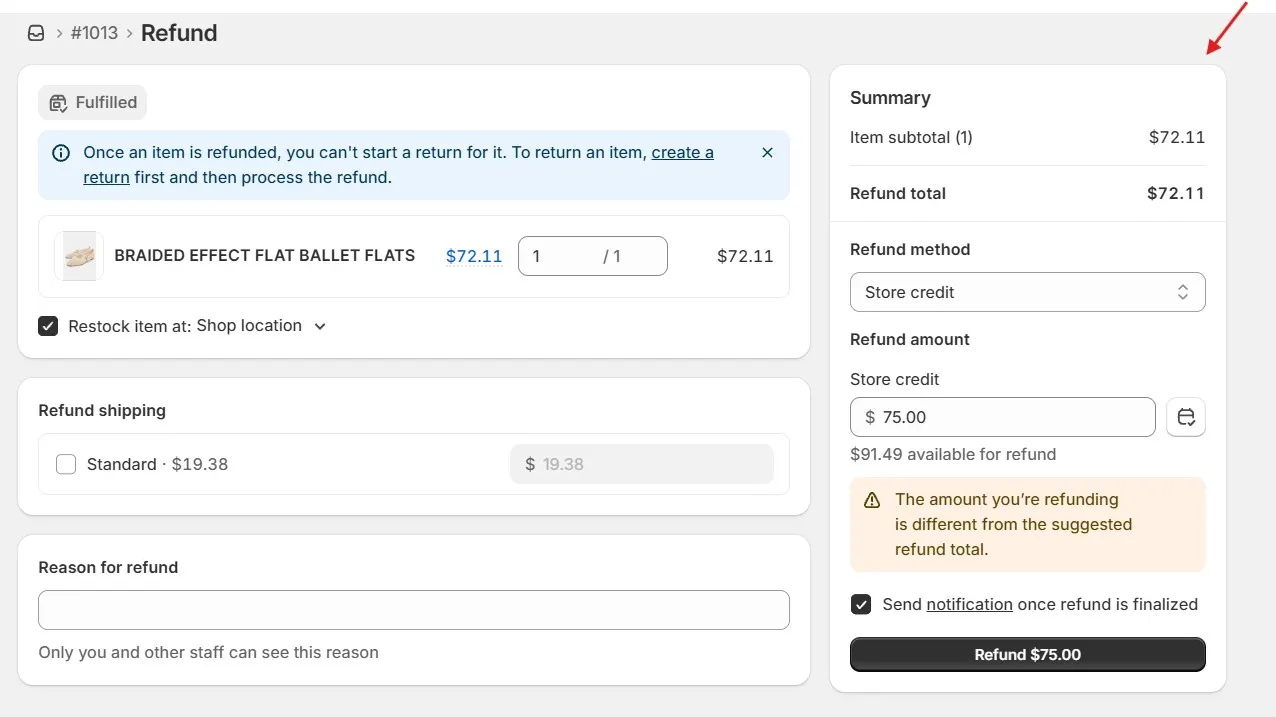
Task: Expand the Shop location dropdown chevron
Action: point(320,326)
